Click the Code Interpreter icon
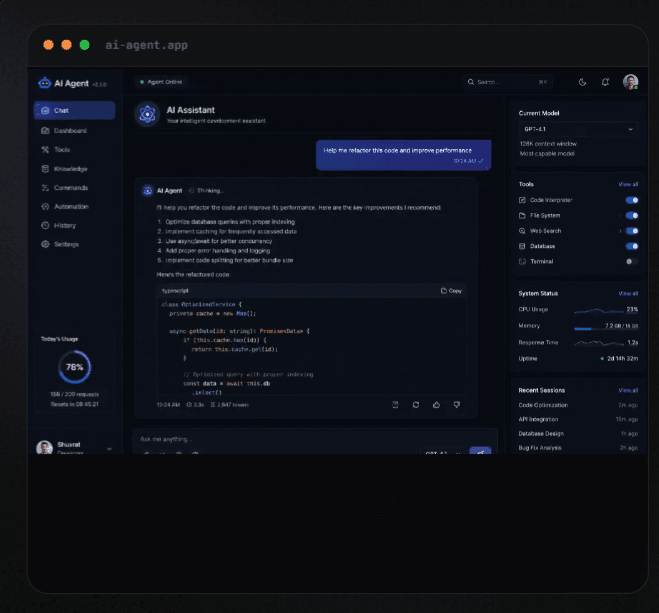659x613 pixels. tap(522, 200)
